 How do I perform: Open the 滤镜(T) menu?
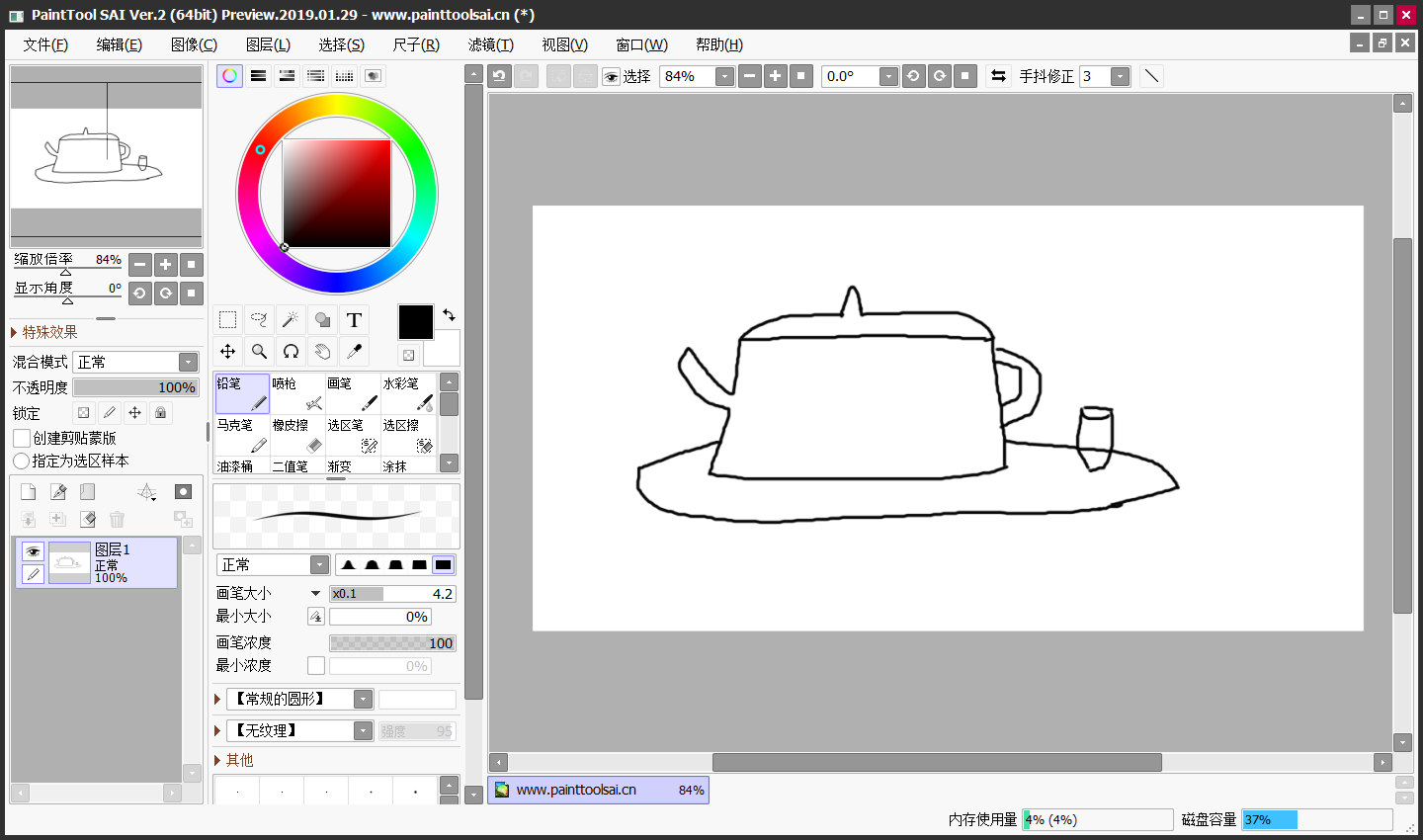491,44
